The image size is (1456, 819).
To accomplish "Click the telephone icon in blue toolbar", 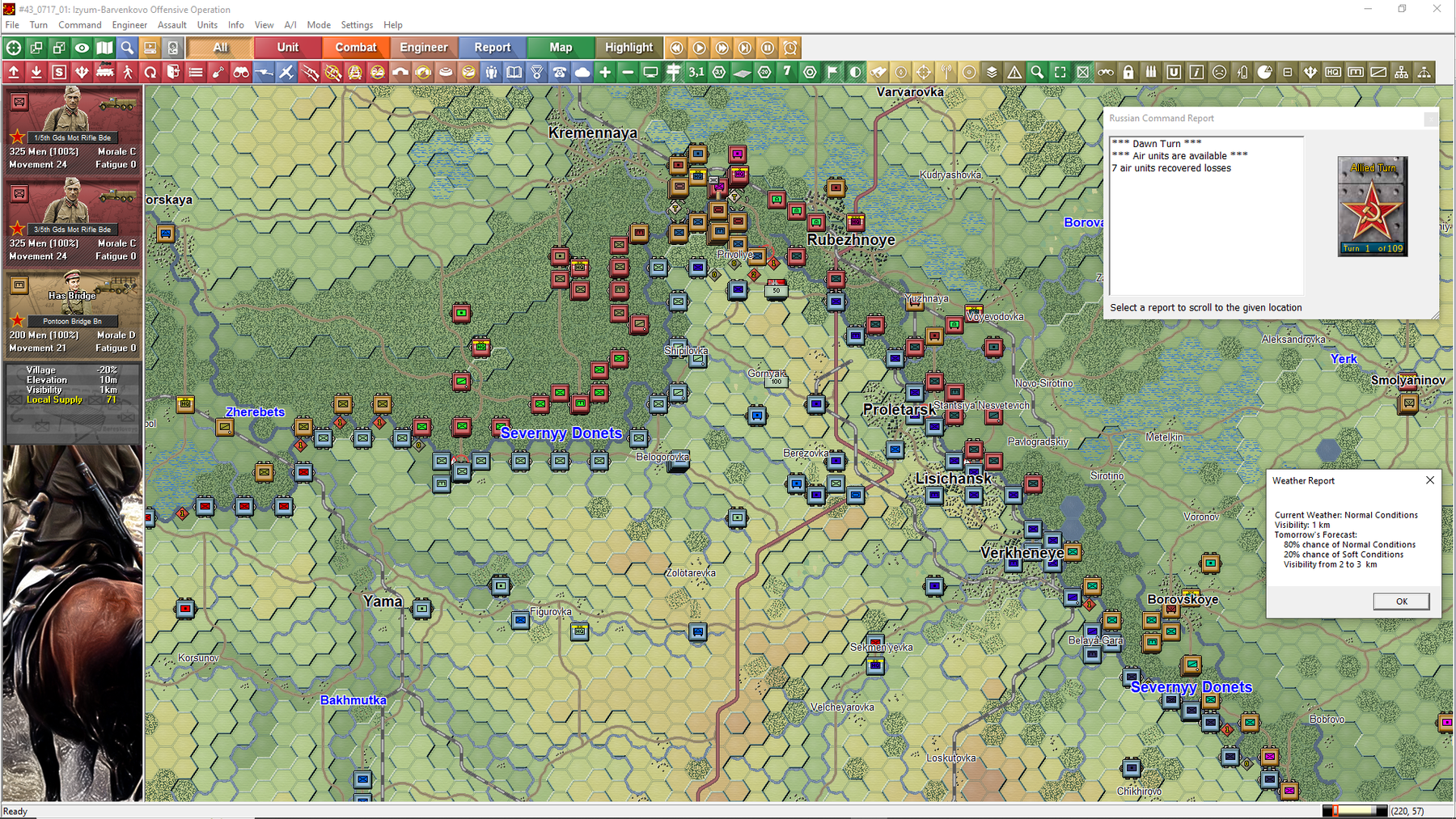I will point(560,73).
